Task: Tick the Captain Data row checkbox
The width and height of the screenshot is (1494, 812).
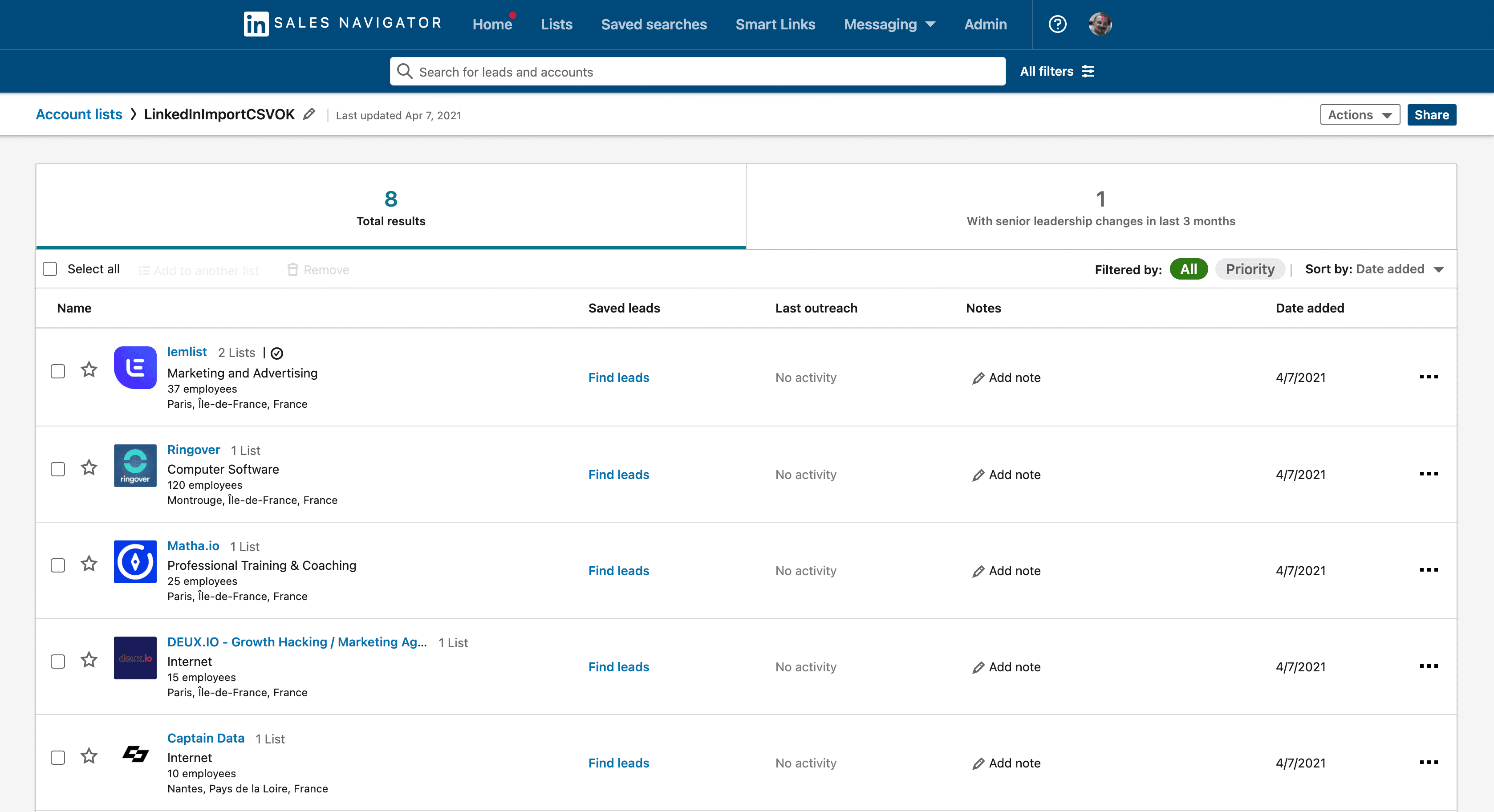Action: tap(58, 758)
